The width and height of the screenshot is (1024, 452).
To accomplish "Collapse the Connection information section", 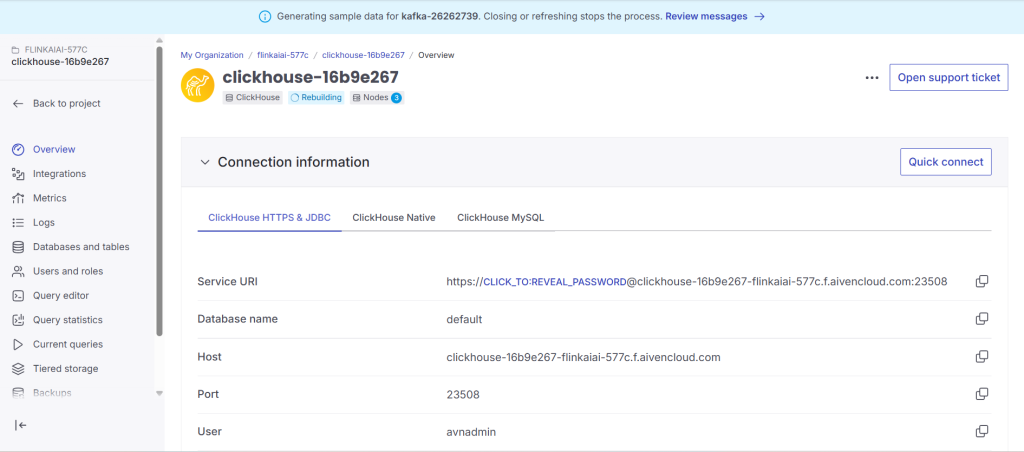I will pos(205,162).
